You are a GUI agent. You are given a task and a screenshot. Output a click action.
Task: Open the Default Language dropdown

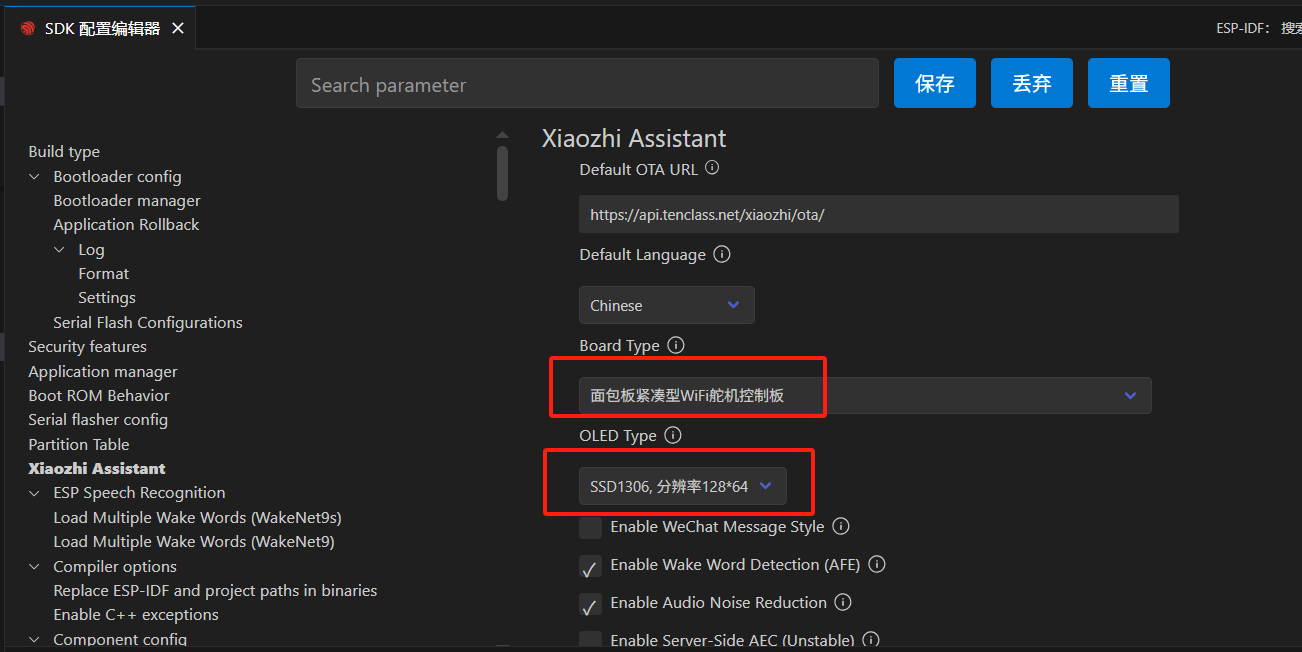point(666,305)
